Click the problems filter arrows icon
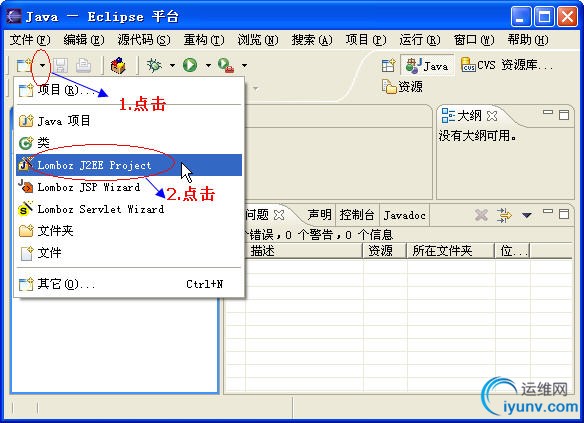 [504, 215]
